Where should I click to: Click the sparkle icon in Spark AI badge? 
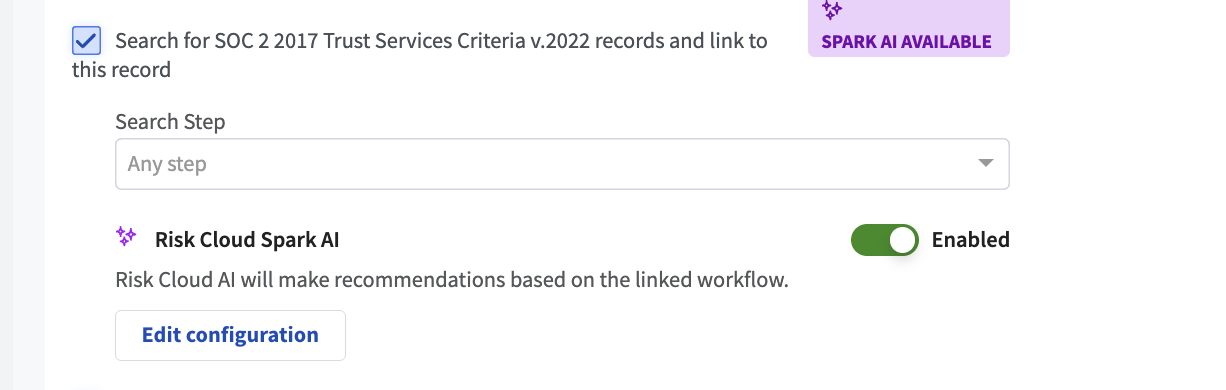[832, 11]
